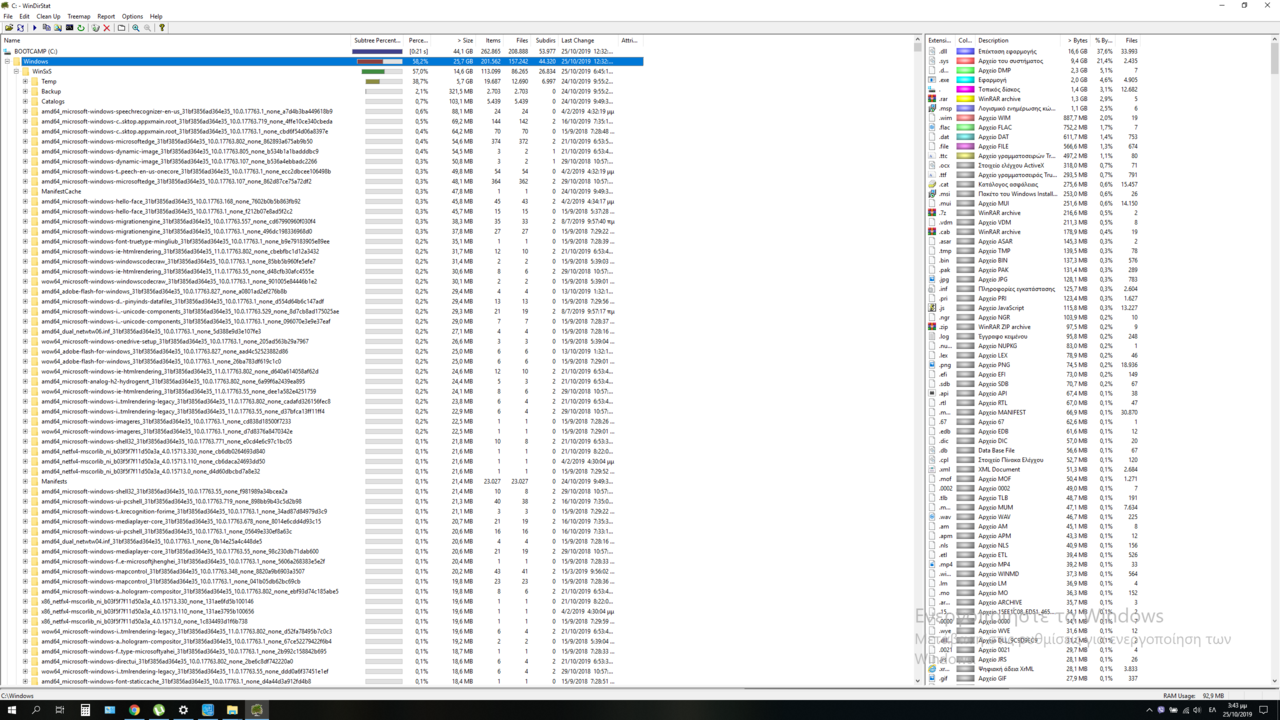Collapse the WinSxS folder node

pos(16,71)
